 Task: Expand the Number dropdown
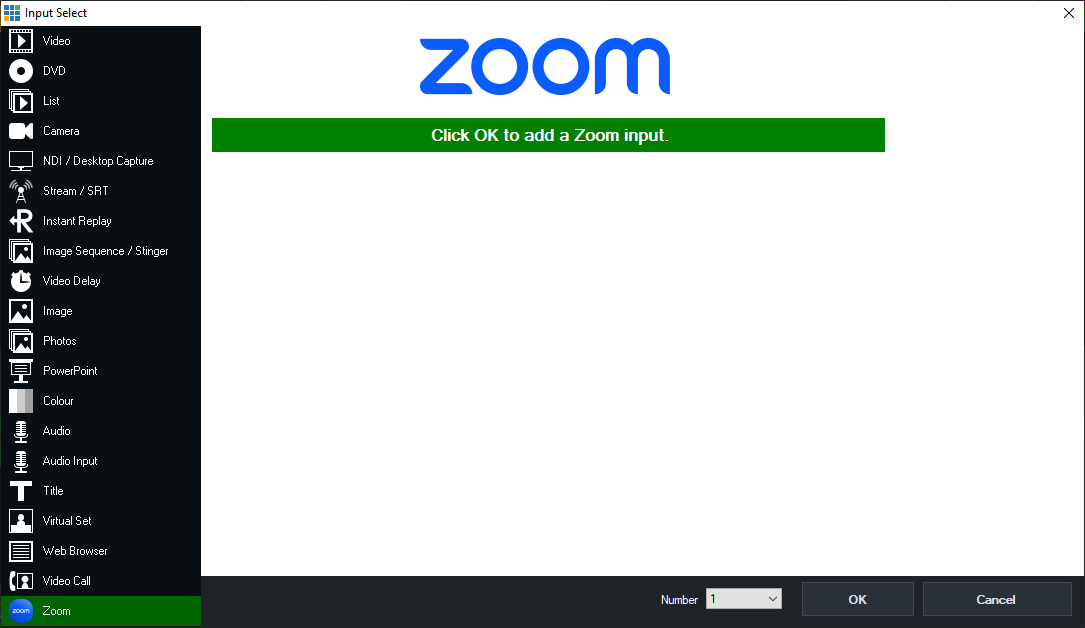(x=744, y=599)
